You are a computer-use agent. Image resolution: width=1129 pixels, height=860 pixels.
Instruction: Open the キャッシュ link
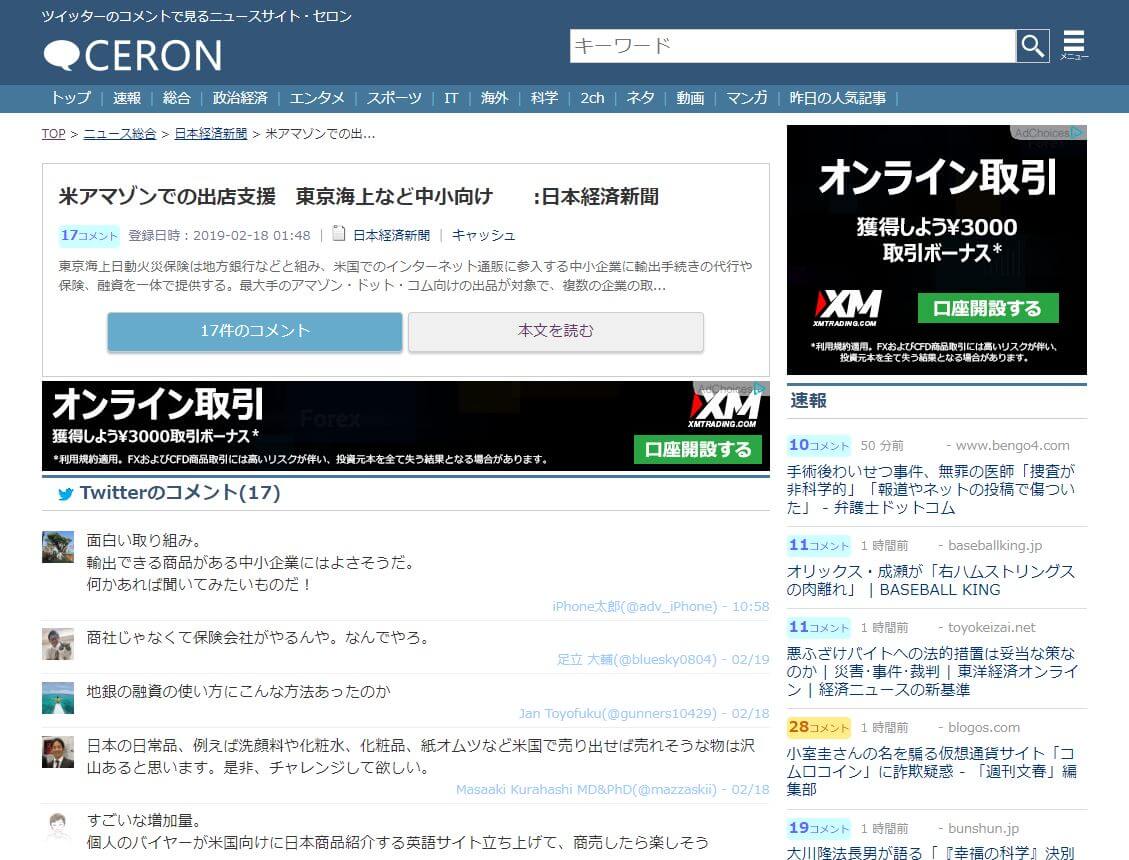(483, 236)
